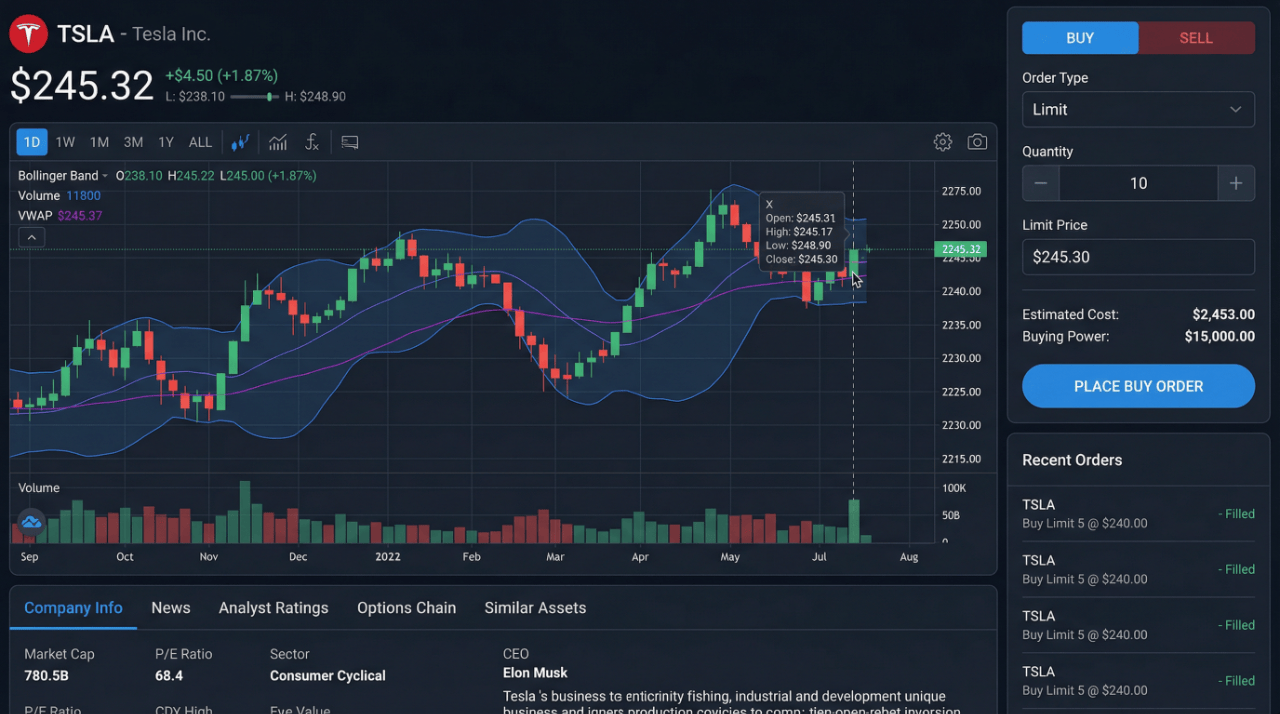The width and height of the screenshot is (1280, 714).
Task: Open chart settings gear icon
Action: (x=943, y=142)
